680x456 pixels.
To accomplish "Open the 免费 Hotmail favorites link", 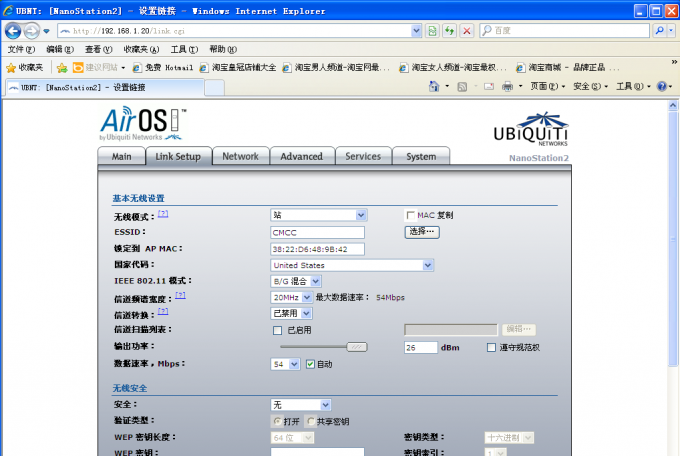I will (x=163, y=68).
